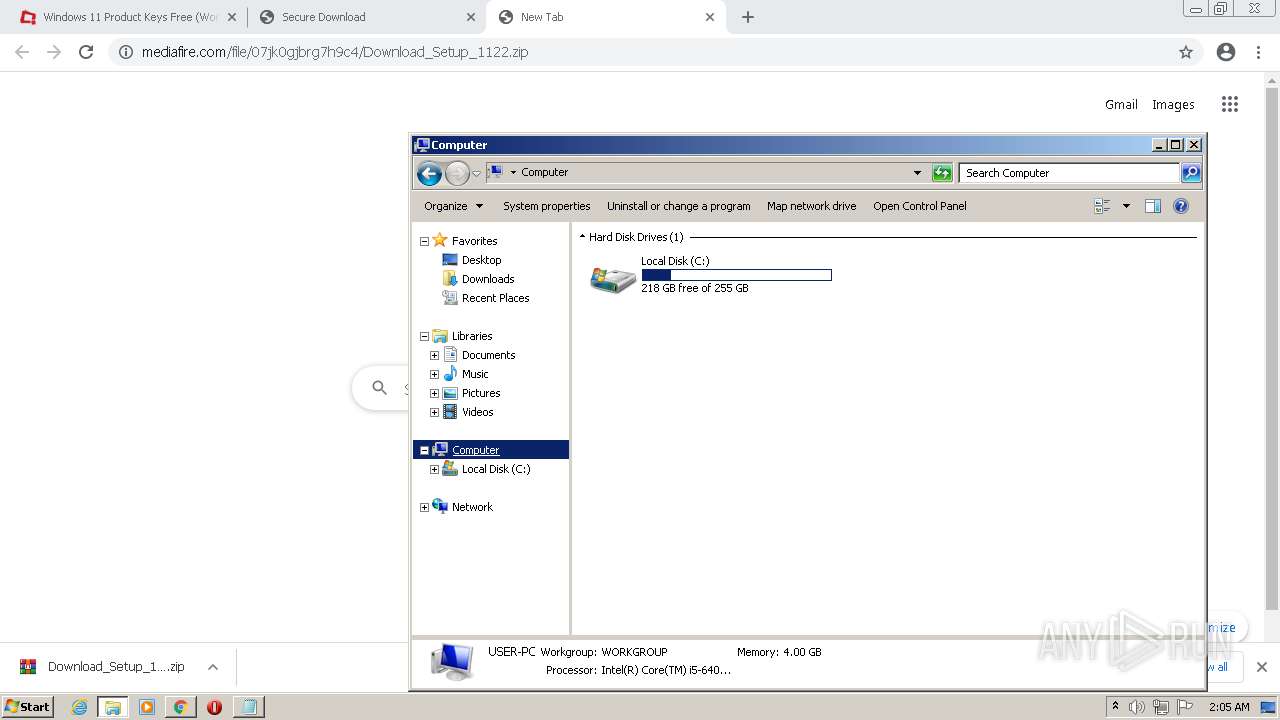Screen dimensions: 1280x720
Task: Select Network in the navigation pane
Action: pos(472,507)
